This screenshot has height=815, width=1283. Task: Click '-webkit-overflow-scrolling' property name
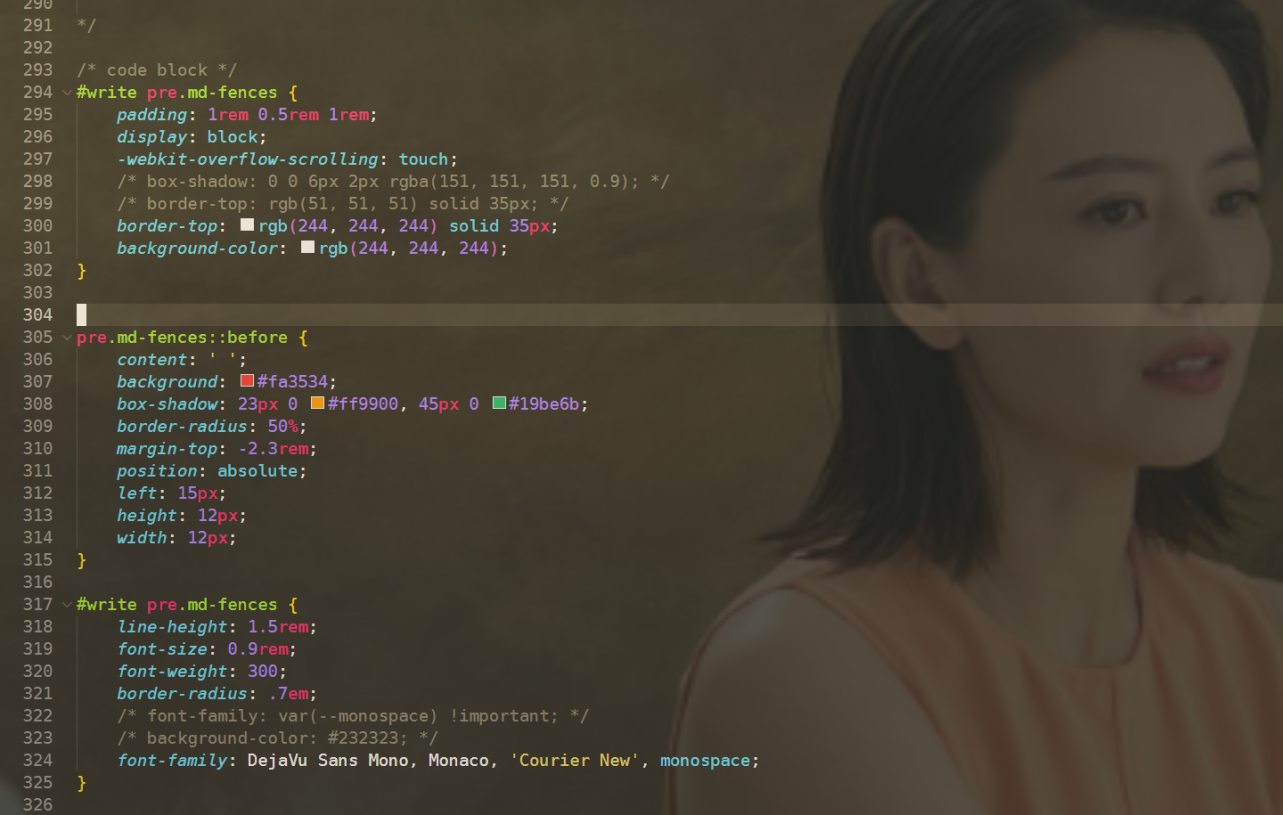pos(247,159)
